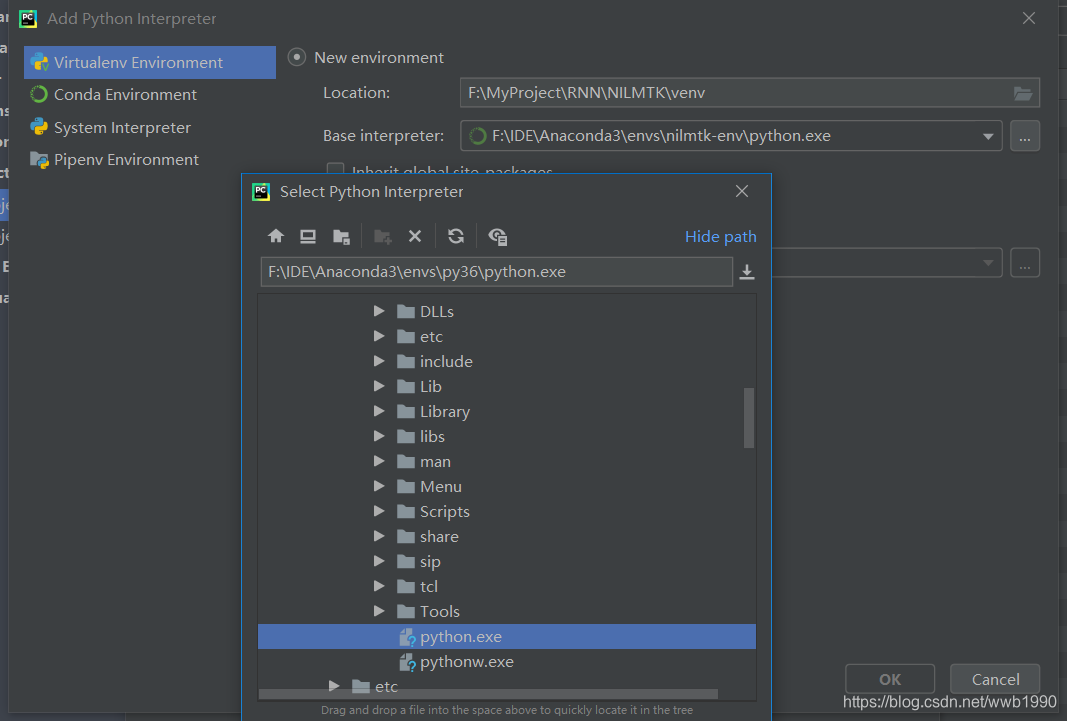Toggle show hidden files and directories
The width and height of the screenshot is (1067, 721).
pyautogui.click(x=497, y=236)
